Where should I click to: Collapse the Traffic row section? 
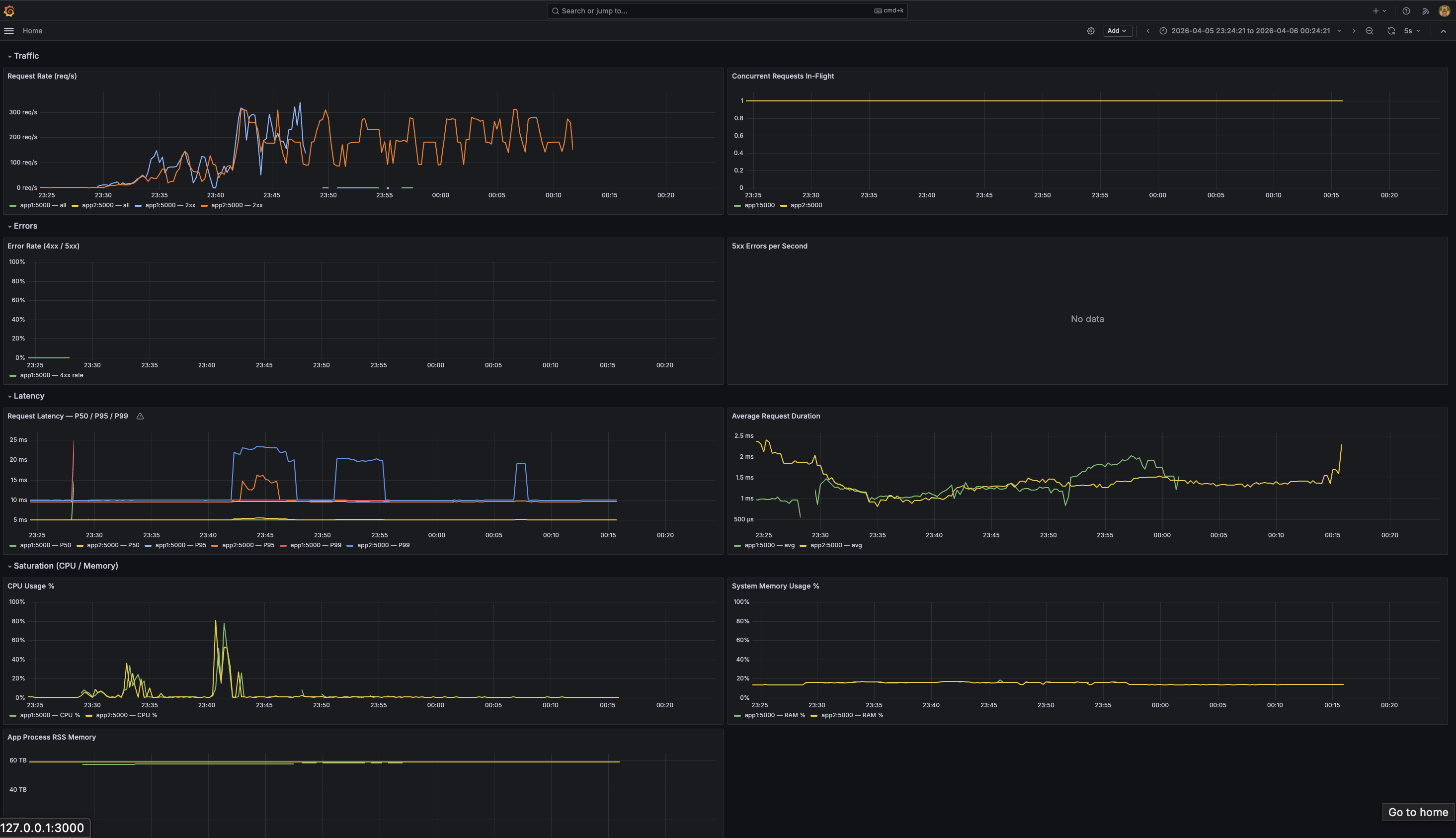click(26, 56)
